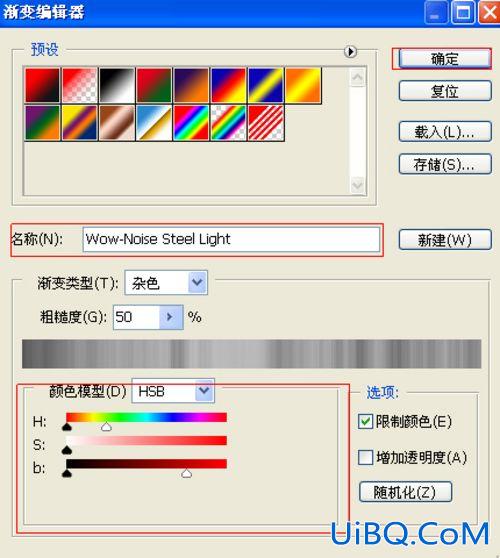Select the violet to orange gradient preset
Screen dimensions: 500x558
[191, 85]
